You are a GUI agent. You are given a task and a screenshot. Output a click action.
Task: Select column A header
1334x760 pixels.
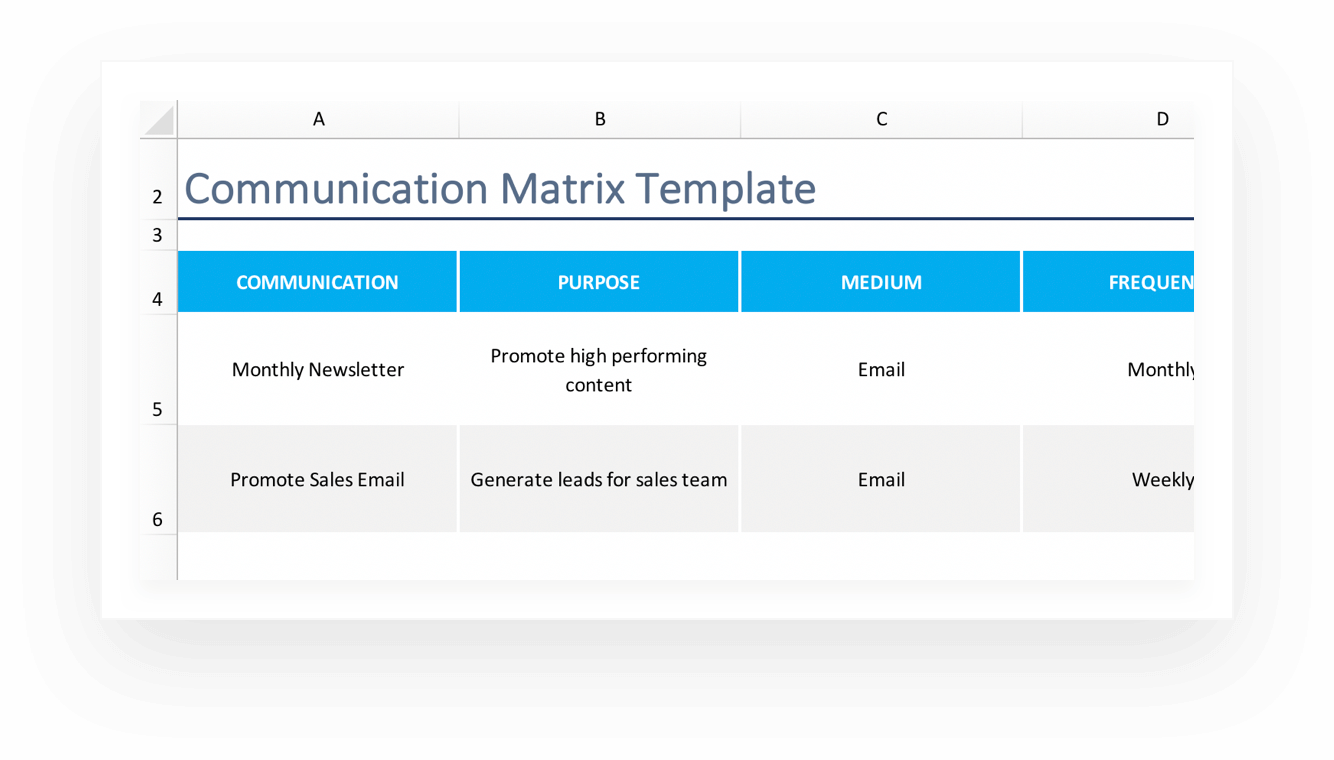coord(318,118)
